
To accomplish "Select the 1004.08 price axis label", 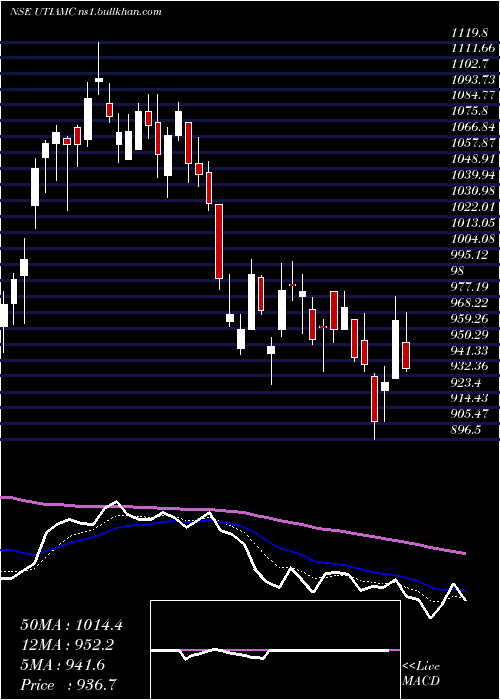I will coord(473,239).
